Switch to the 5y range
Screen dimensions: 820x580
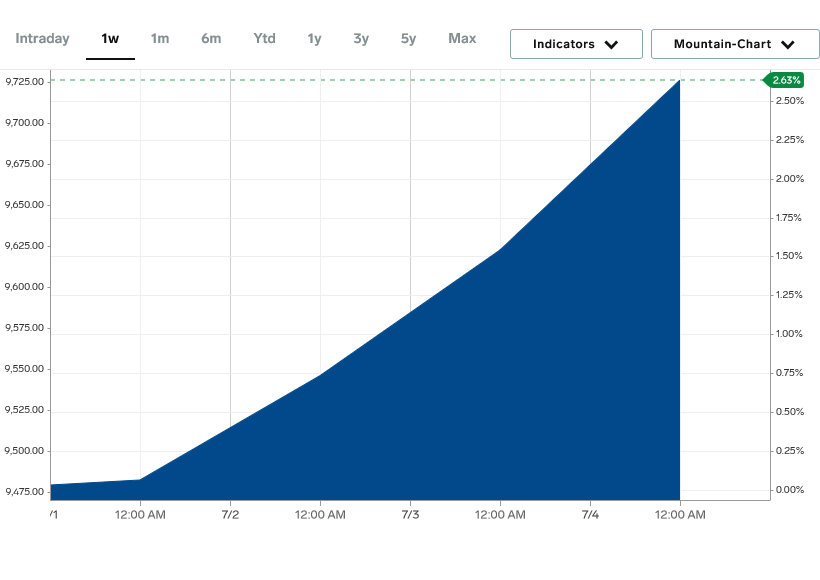tap(408, 39)
